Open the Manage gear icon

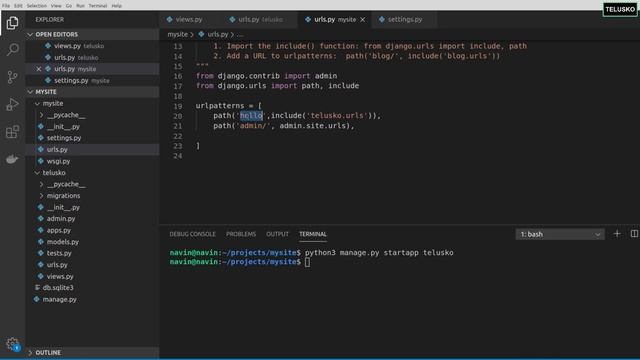point(12,344)
